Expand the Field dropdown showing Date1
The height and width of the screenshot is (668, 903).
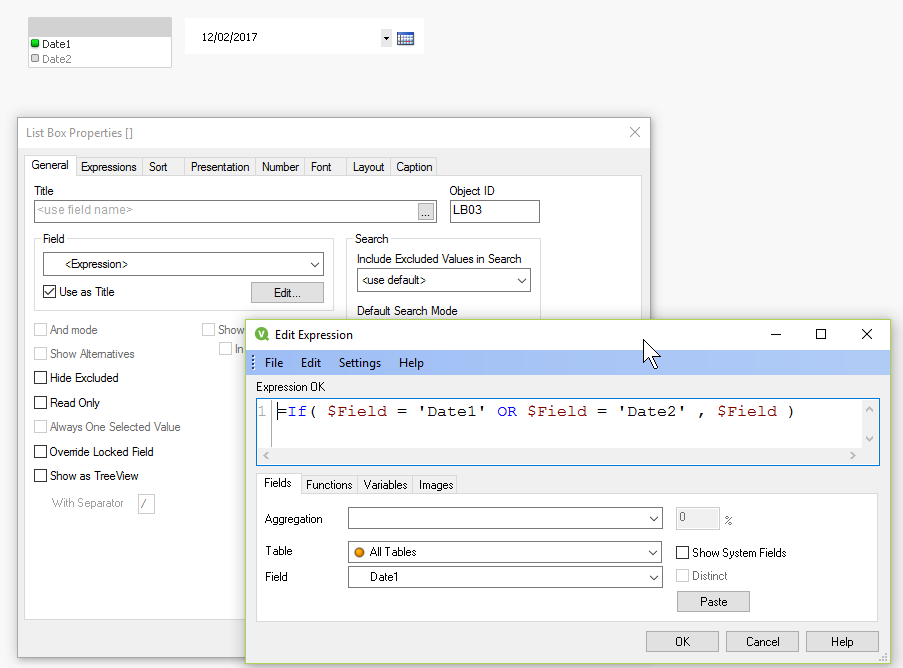coord(653,577)
